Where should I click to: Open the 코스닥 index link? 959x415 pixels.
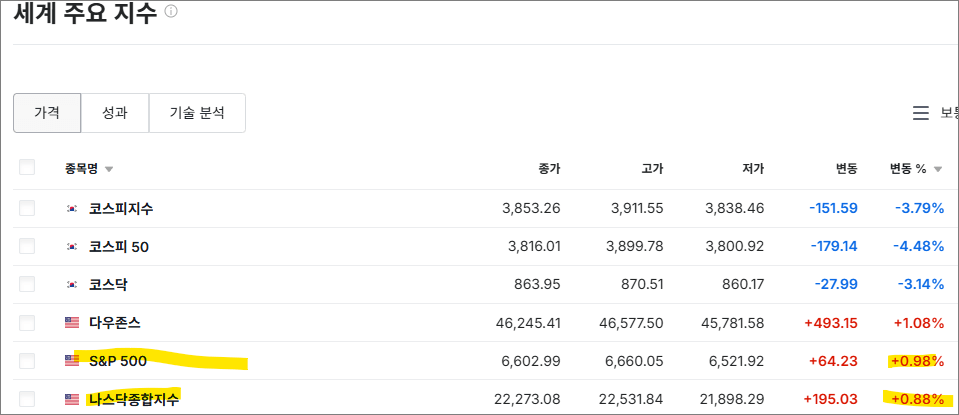(108, 285)
